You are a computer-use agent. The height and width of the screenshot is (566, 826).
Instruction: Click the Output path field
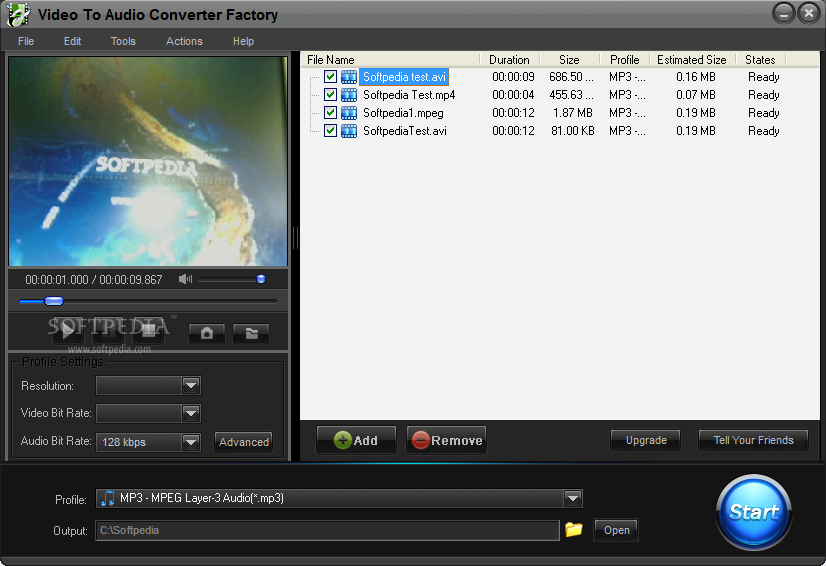[x=327, y=530]
